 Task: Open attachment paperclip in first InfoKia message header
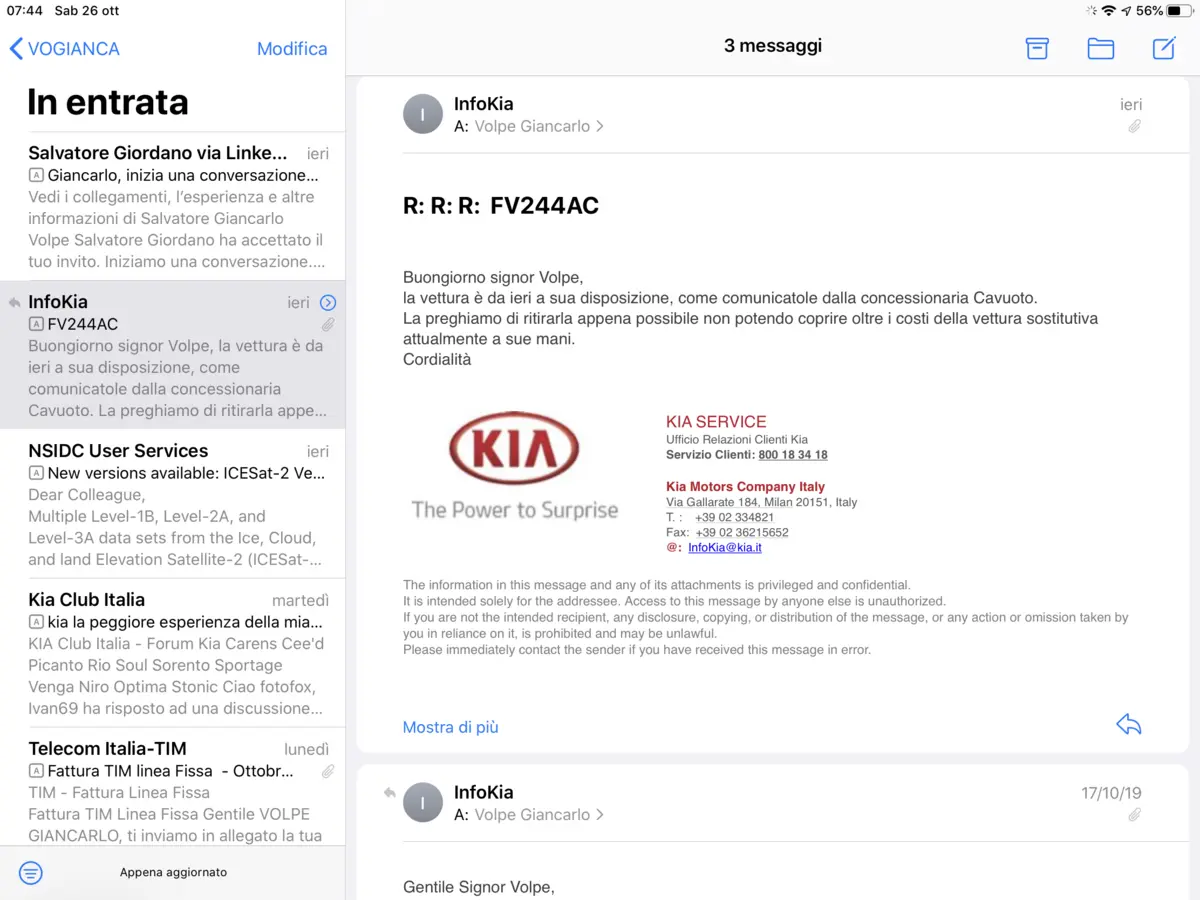pyautogui.click(x=1134, y=127)
